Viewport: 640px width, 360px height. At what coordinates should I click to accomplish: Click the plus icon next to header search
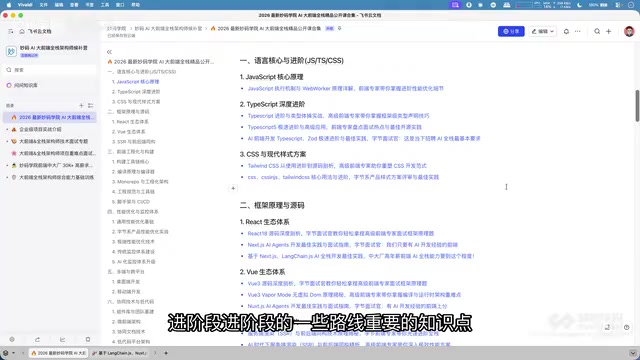[x=609, y=31]
